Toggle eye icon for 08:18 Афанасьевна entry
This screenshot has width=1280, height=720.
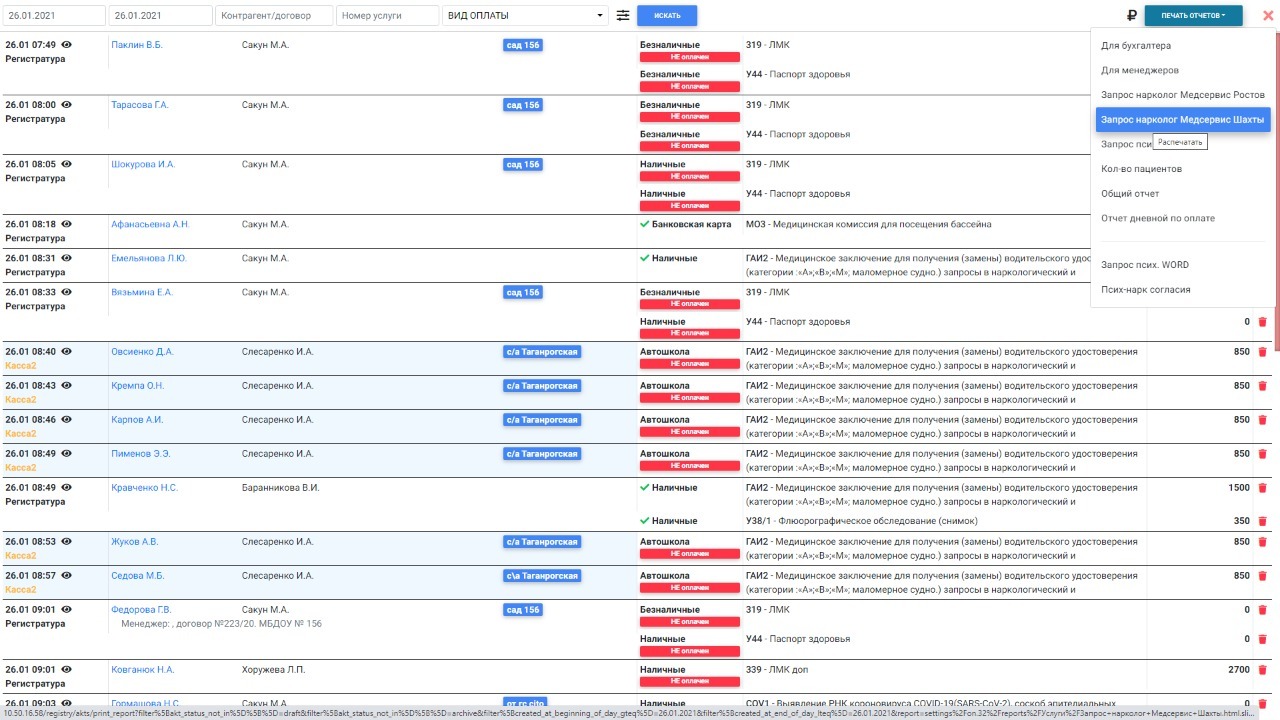(67, 224)
